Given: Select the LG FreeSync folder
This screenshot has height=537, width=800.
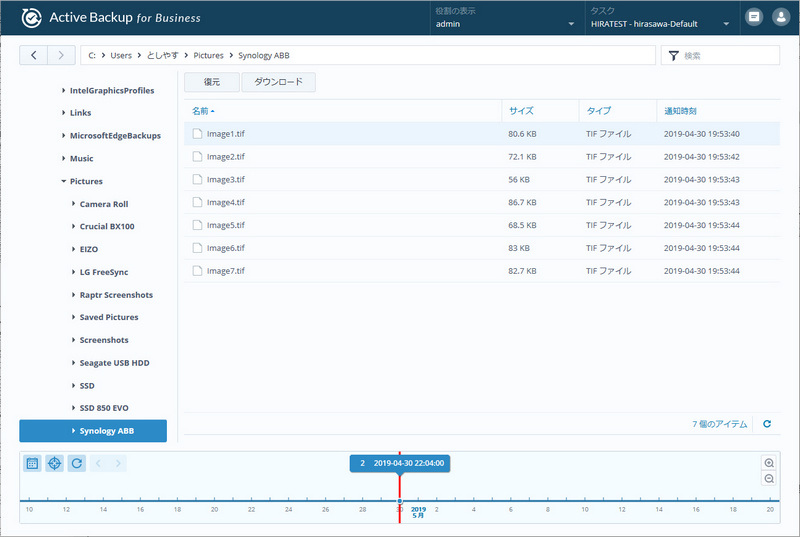Looking at the screenshot, I should pos(104,272).
